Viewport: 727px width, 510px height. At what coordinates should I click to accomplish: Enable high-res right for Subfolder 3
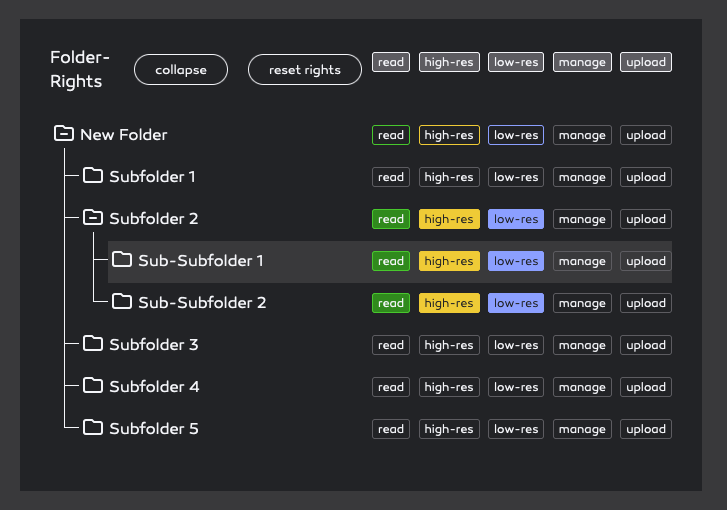(449, 345)
